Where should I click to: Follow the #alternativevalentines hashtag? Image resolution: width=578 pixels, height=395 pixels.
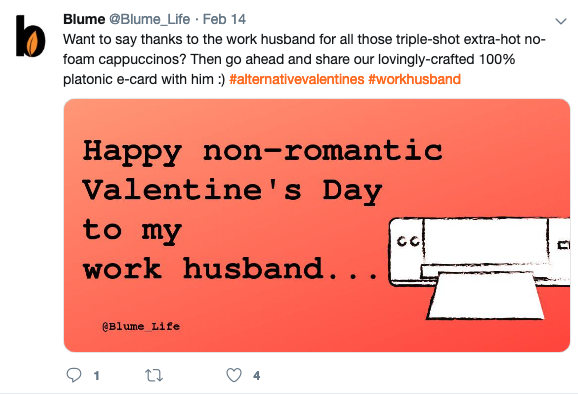[x=297, y=79]
